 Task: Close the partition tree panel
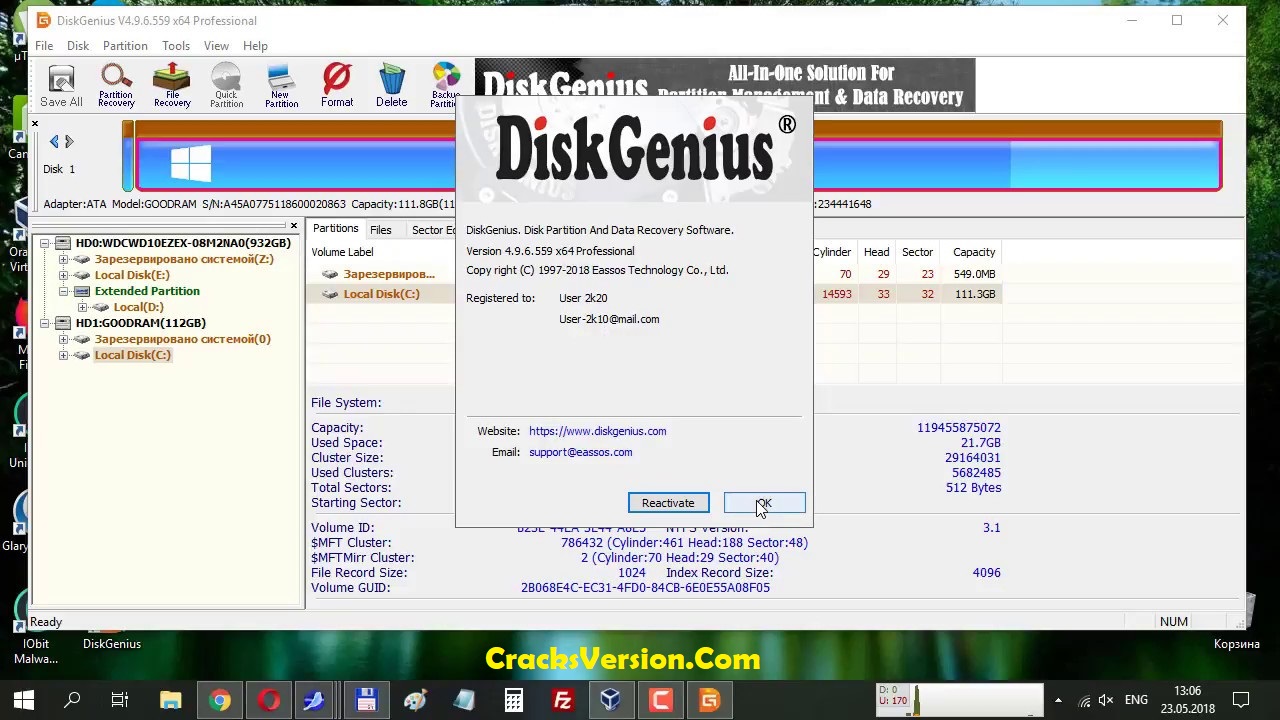[294, 226]
